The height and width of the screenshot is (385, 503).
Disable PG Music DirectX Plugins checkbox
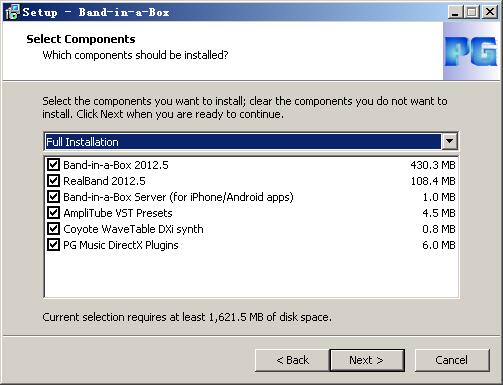tap(53, 245)
